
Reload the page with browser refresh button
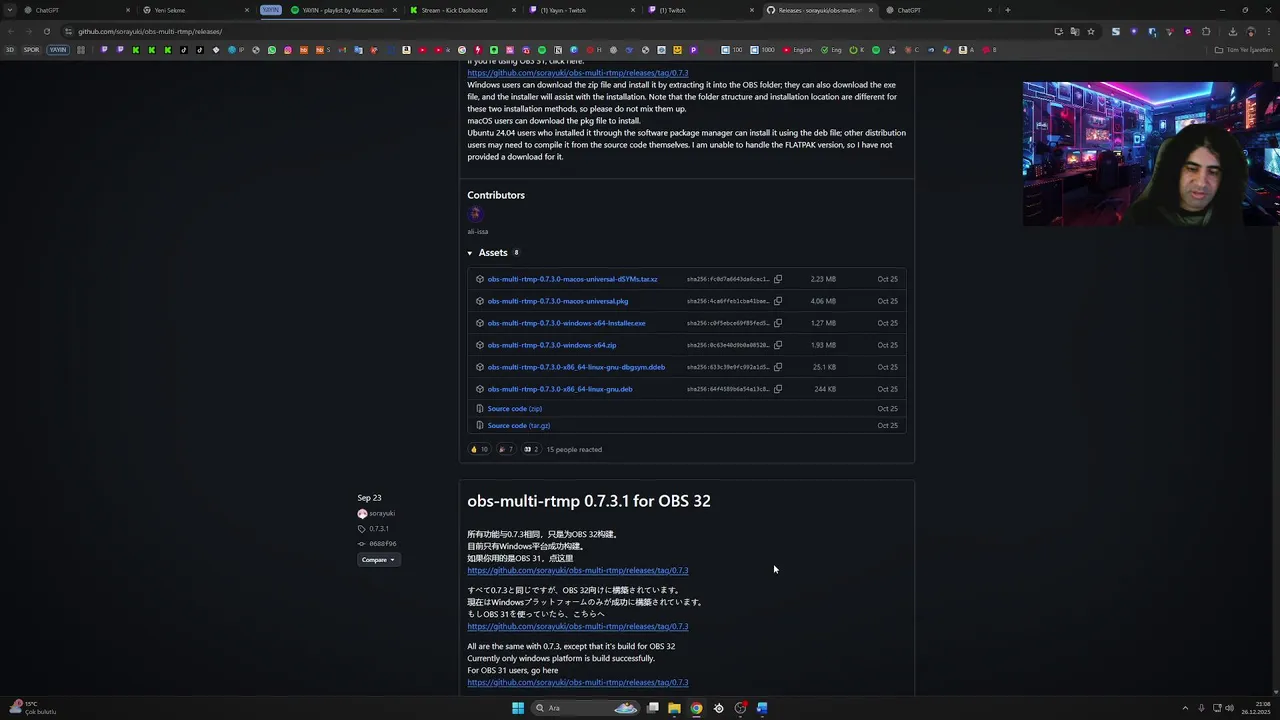(x=46, y=31)
